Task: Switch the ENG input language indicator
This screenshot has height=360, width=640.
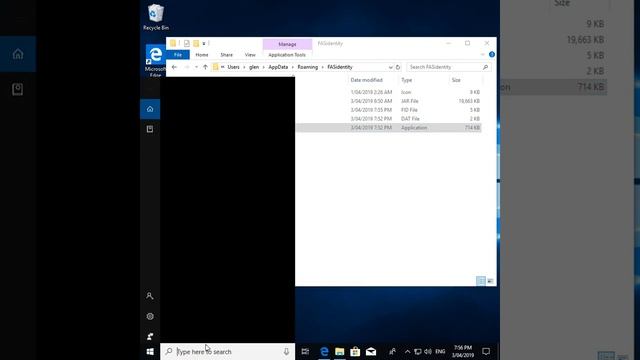Action: coord(440,351)
